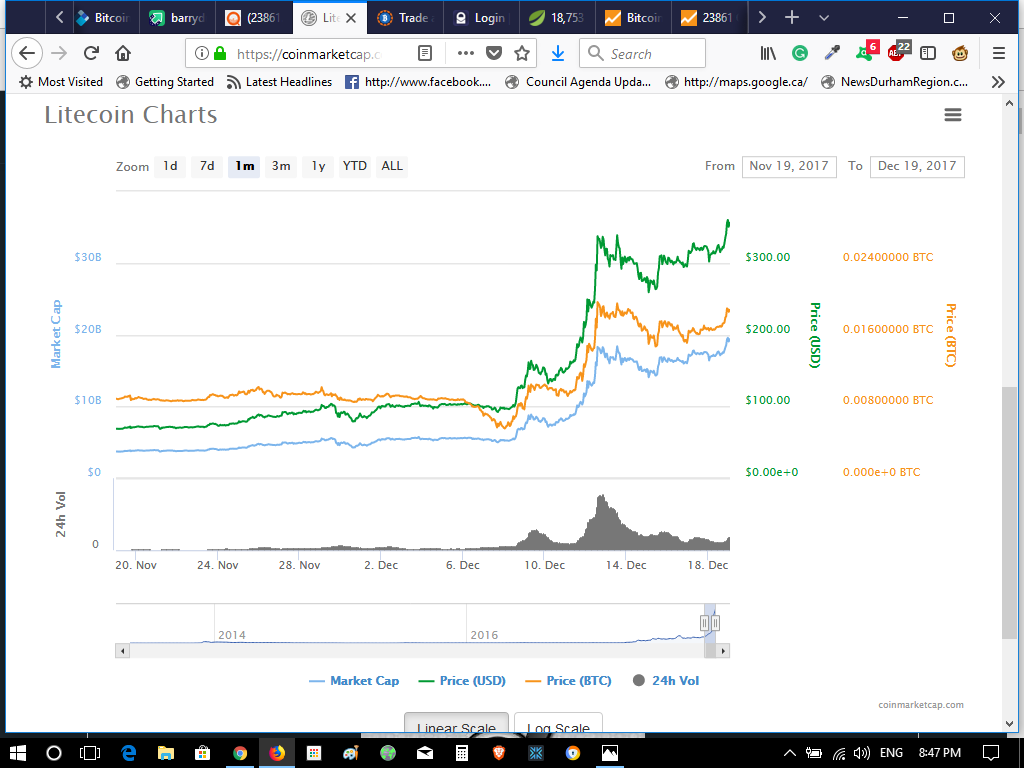Open the Grammarly extension
Screen dimensions: 1024x768
800,54
